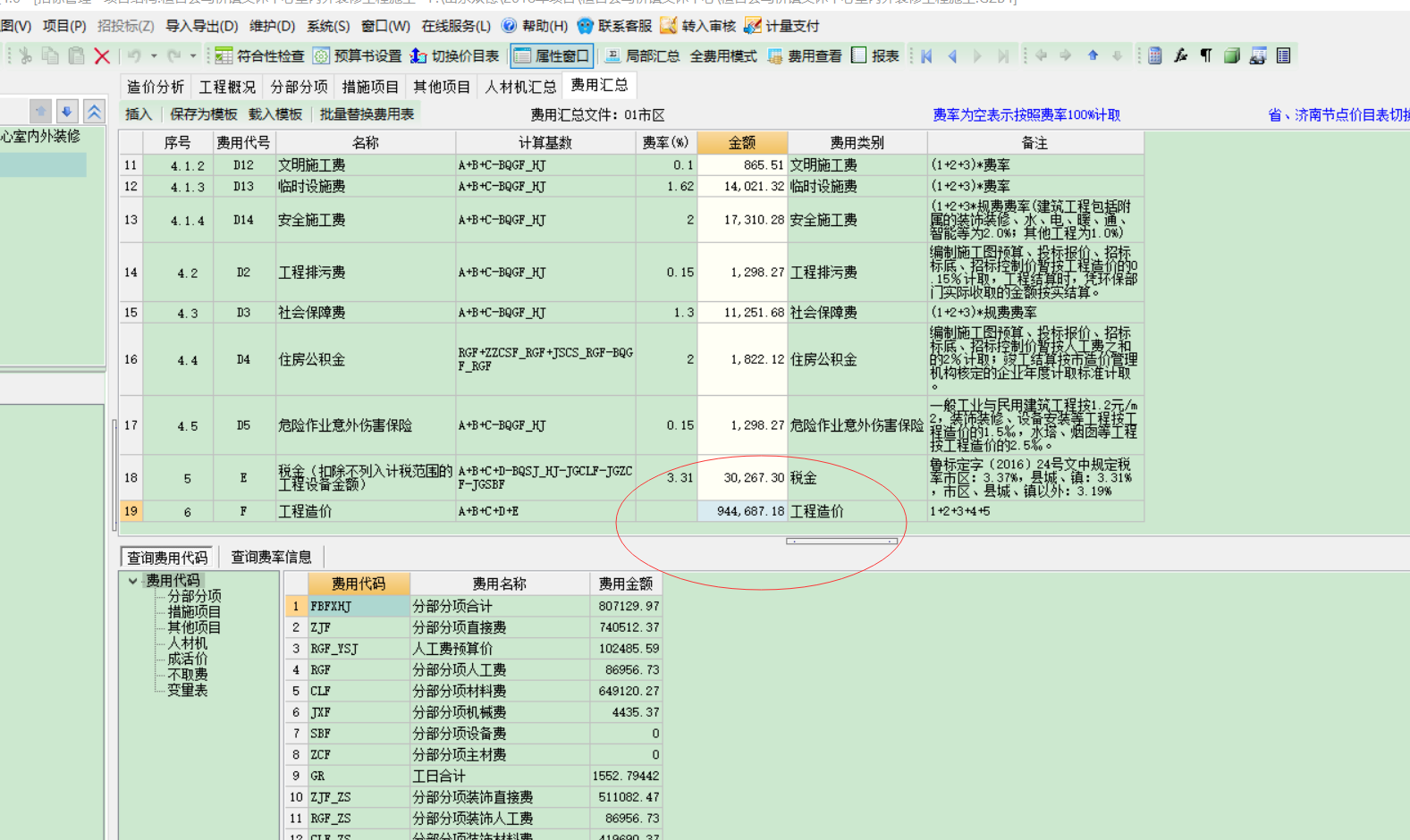Open the 项目(P) menu
Viewport: 1410px width, 840px height.
point(64,26)
